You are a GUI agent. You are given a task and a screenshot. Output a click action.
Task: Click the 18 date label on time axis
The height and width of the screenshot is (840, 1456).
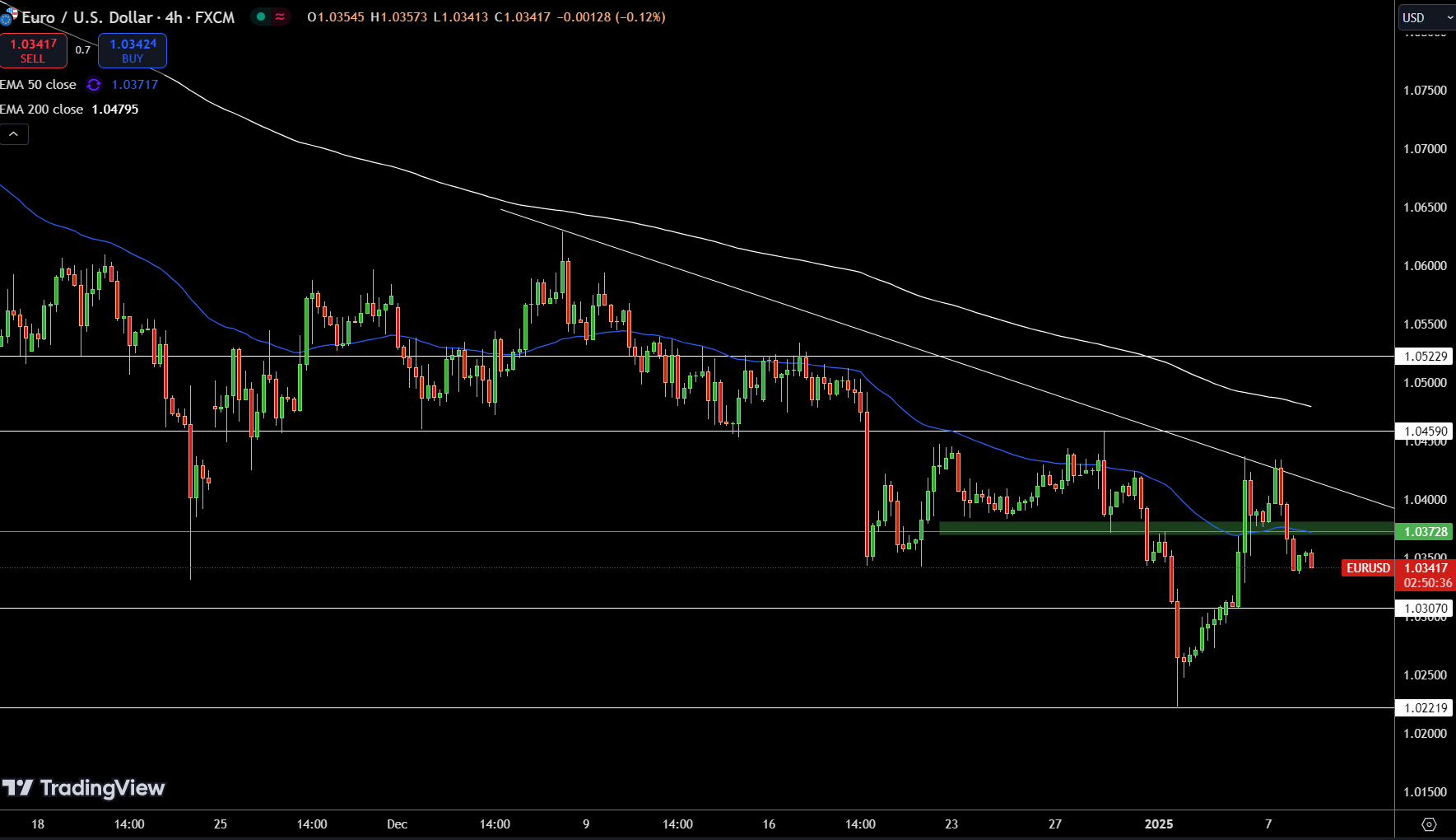pyautogui.click(x=38, y=824)
